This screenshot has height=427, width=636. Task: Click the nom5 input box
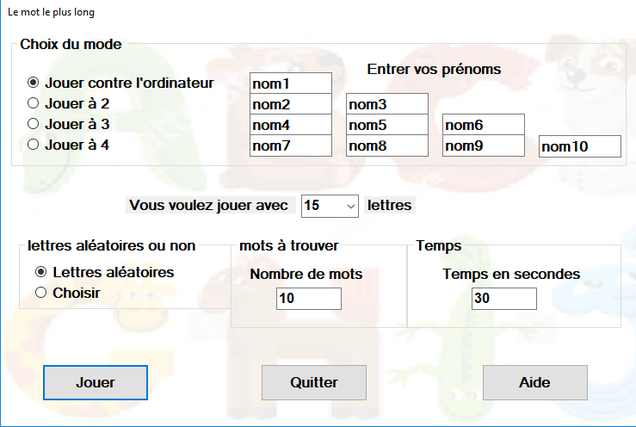coord(387,125)
